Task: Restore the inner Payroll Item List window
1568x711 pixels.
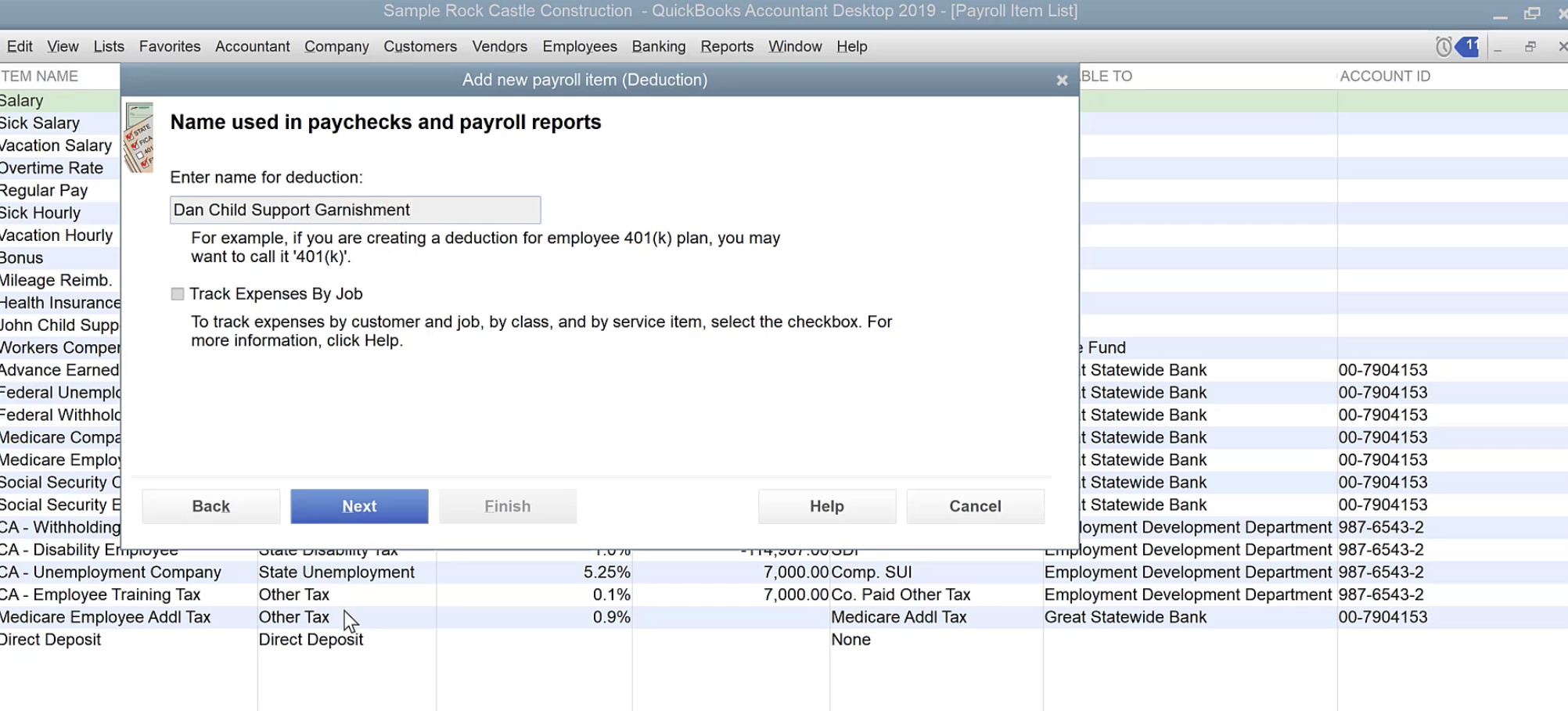Action: (x=1530, y=47)
